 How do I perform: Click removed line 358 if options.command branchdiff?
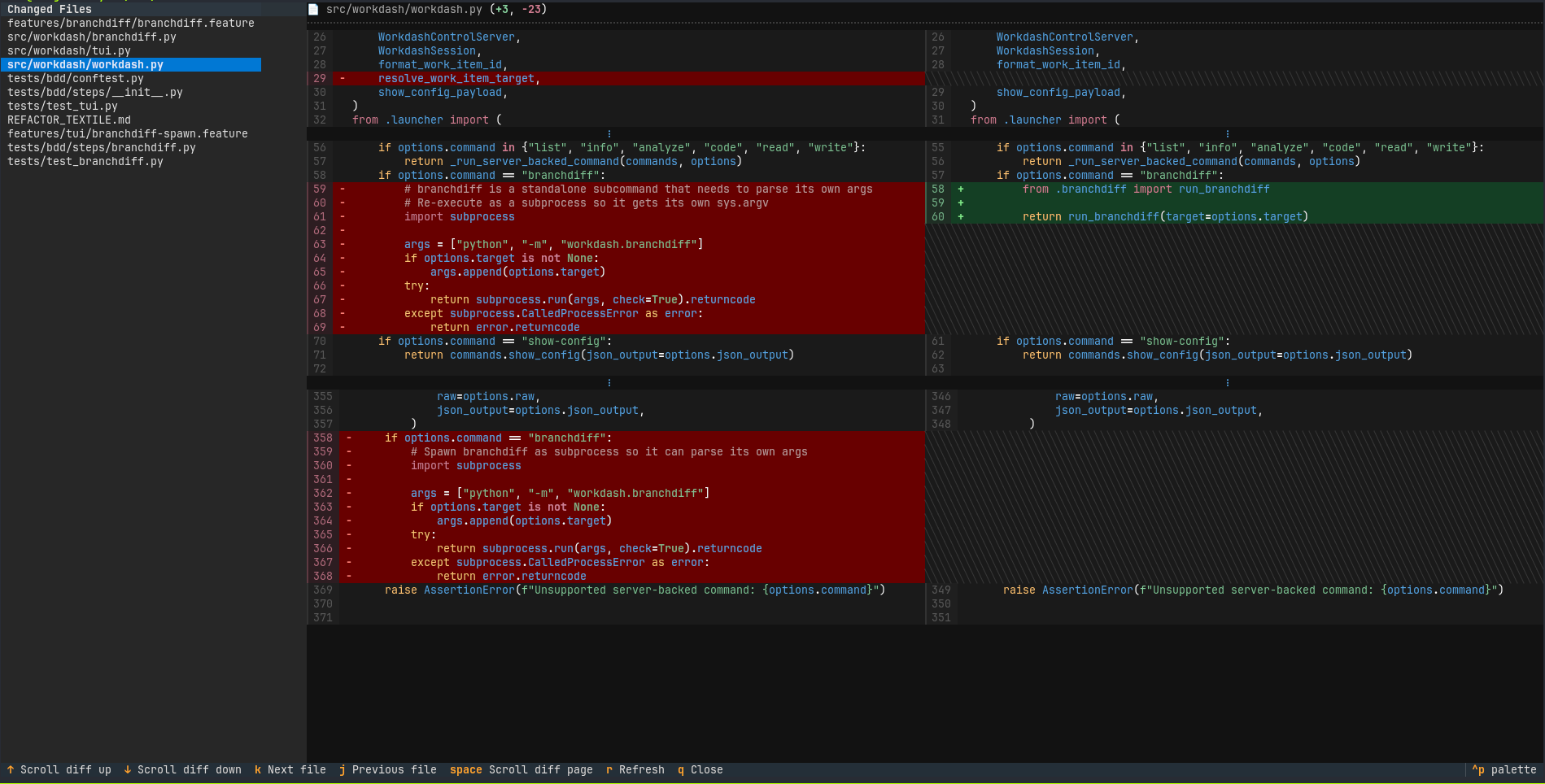(616, 438)
